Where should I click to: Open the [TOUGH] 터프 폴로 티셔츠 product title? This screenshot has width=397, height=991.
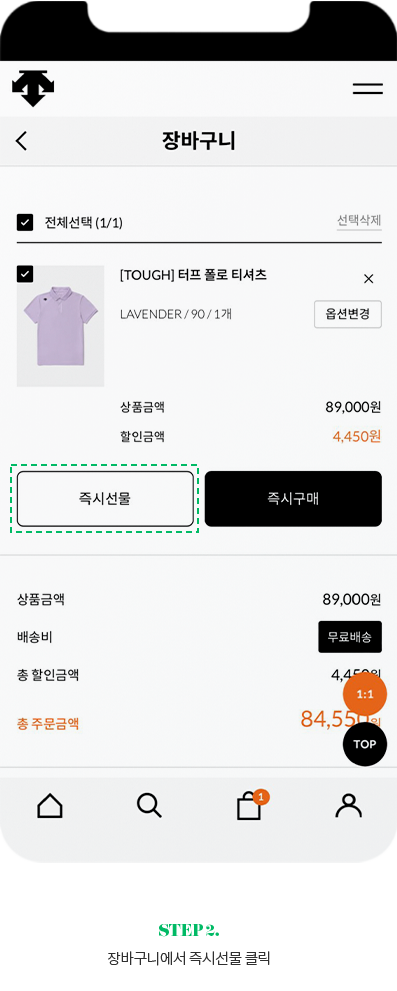pos(193,275)
